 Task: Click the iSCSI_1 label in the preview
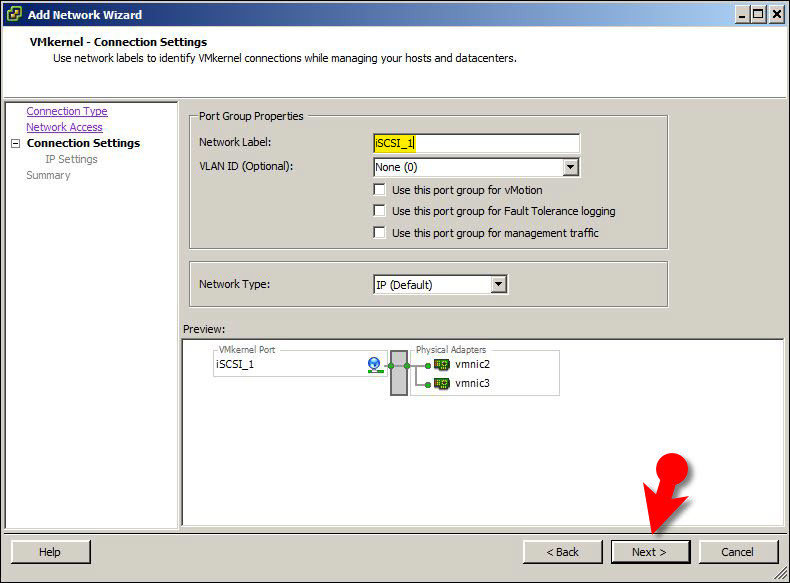(235, 364)
